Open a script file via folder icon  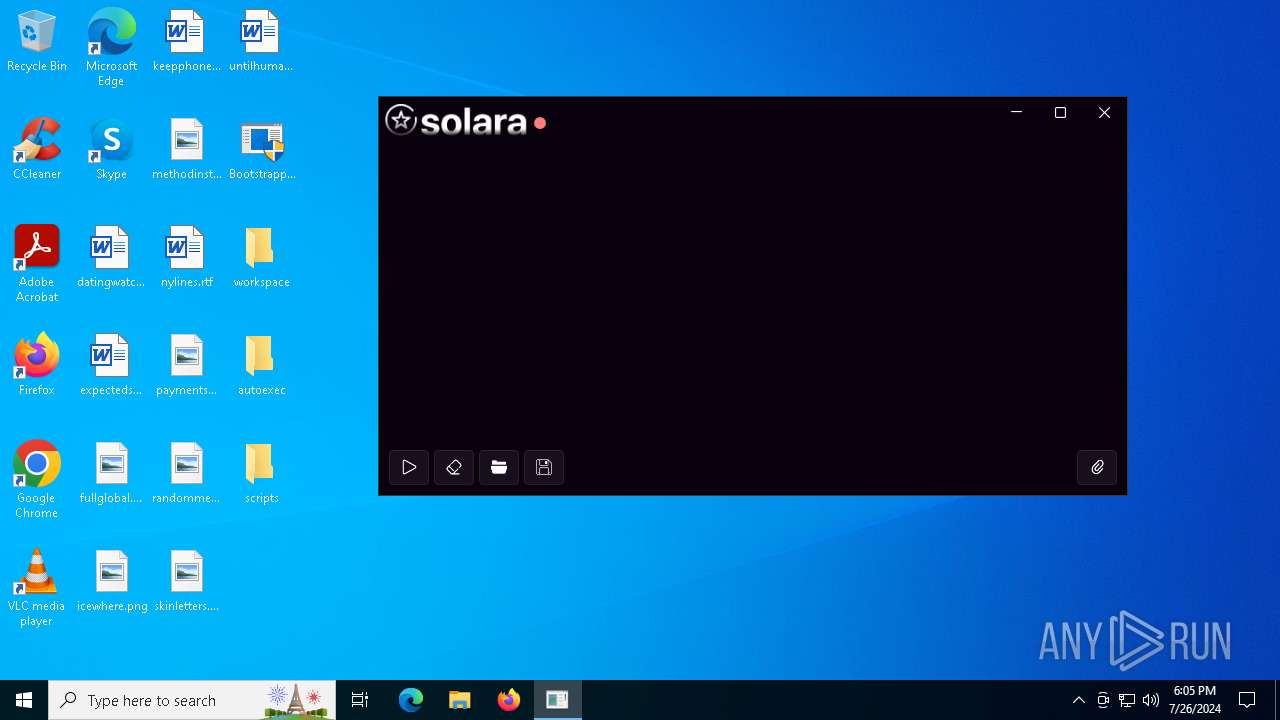point(499,467)
